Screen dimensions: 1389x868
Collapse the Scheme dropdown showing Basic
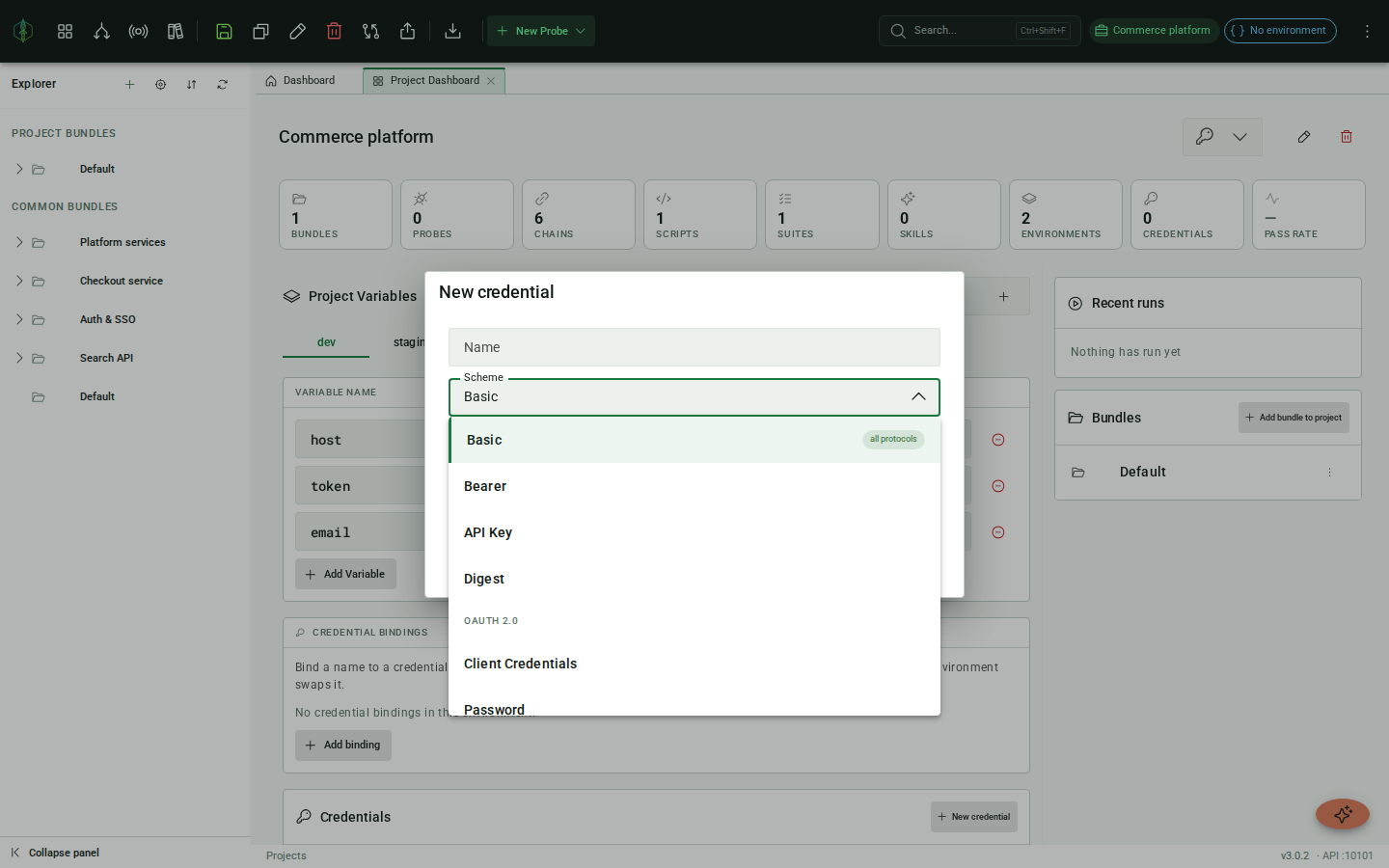(x=694, y=396)
